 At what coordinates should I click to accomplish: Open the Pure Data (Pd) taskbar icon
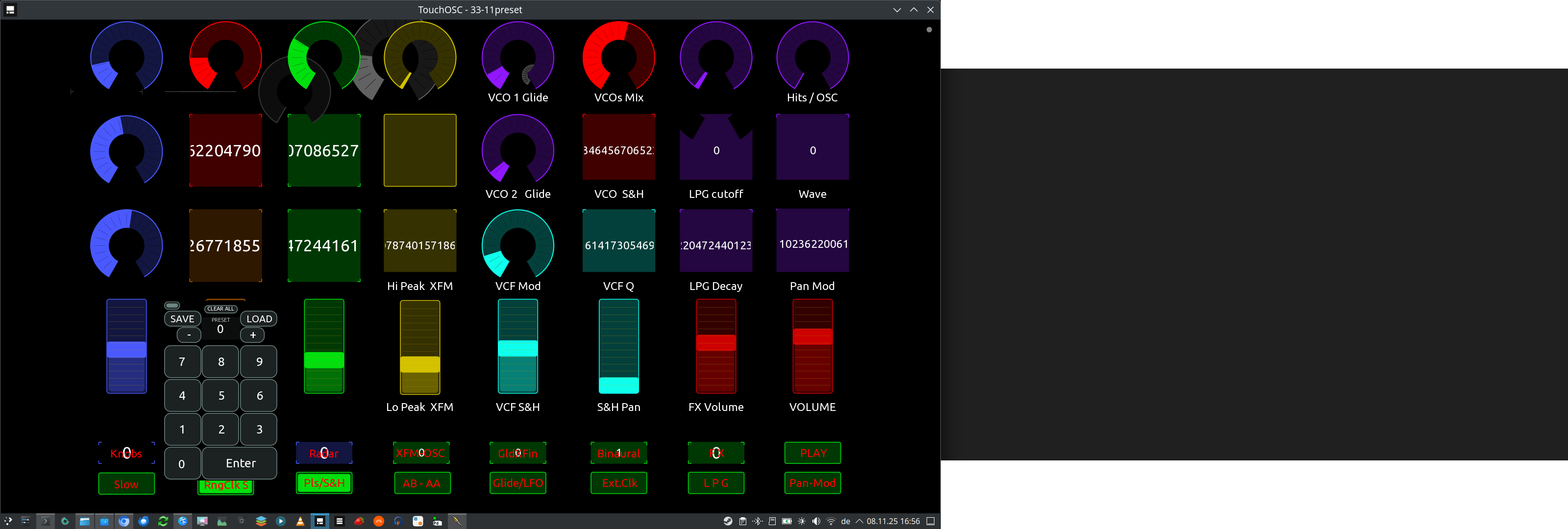pos(437,521)
